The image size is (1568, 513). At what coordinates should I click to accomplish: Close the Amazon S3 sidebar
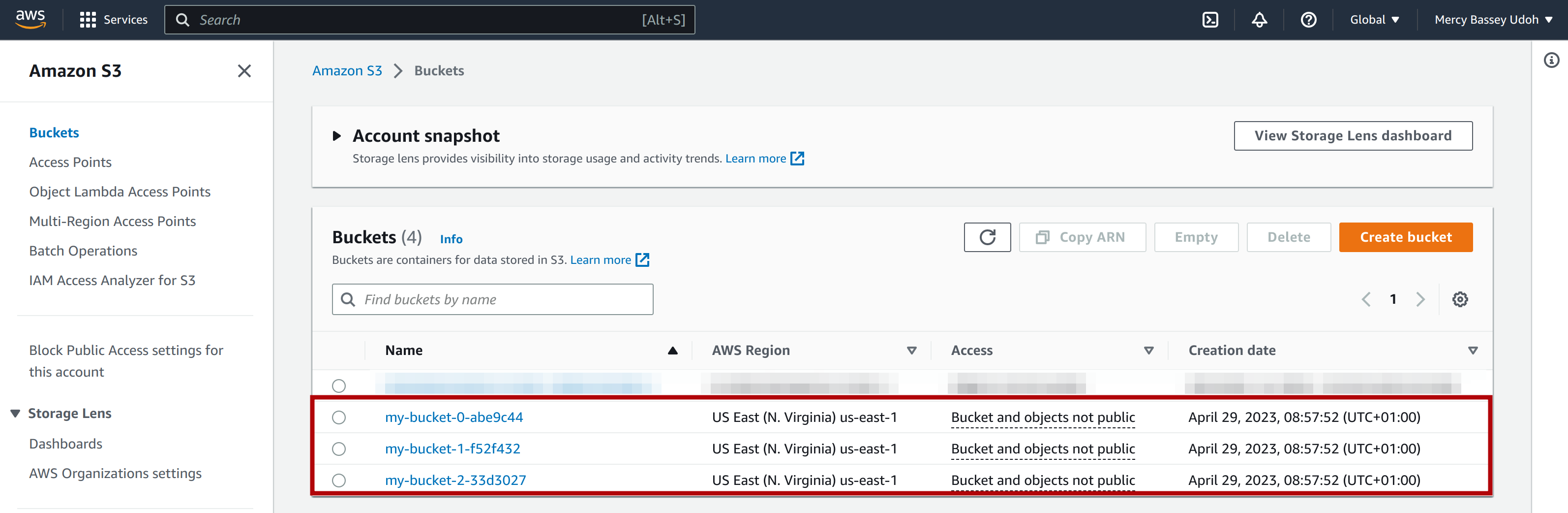(244, 71)
